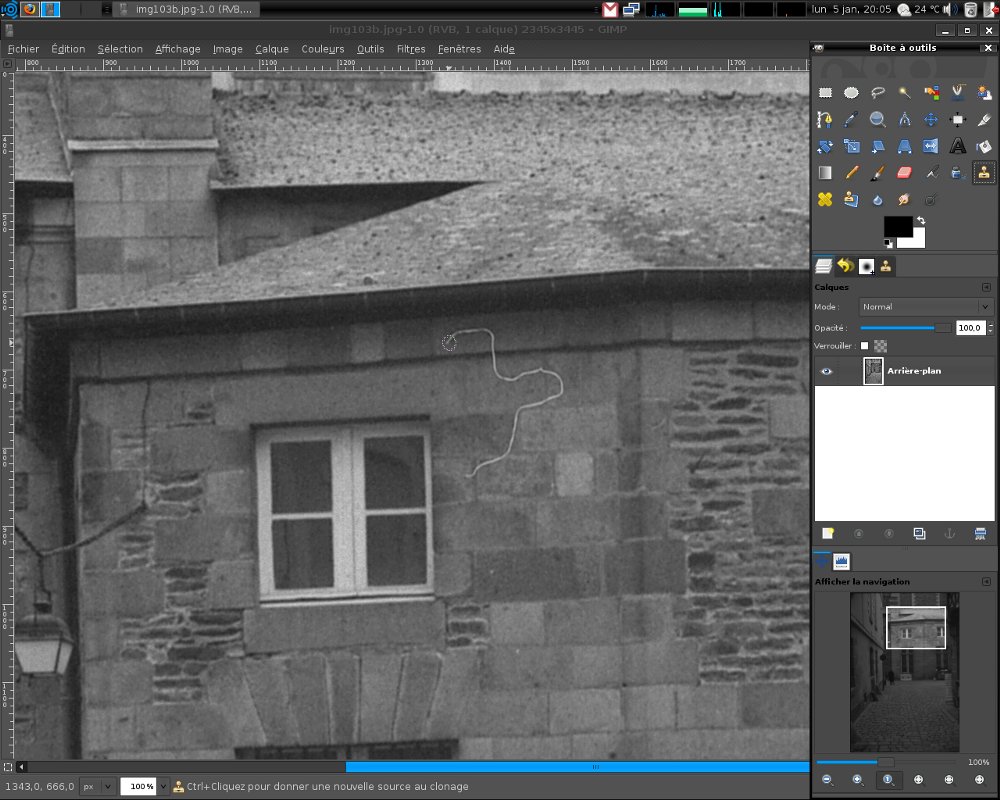Open the px unit dropdown
The height and width of the screenshot is (800, 1000).
tap(98, 787)
